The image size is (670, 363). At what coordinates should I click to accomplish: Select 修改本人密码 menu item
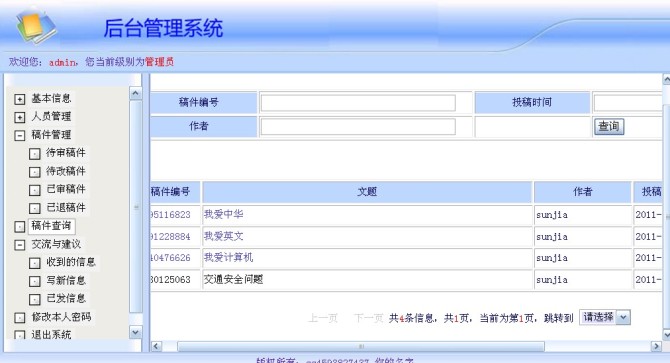(x=61, y=317)
